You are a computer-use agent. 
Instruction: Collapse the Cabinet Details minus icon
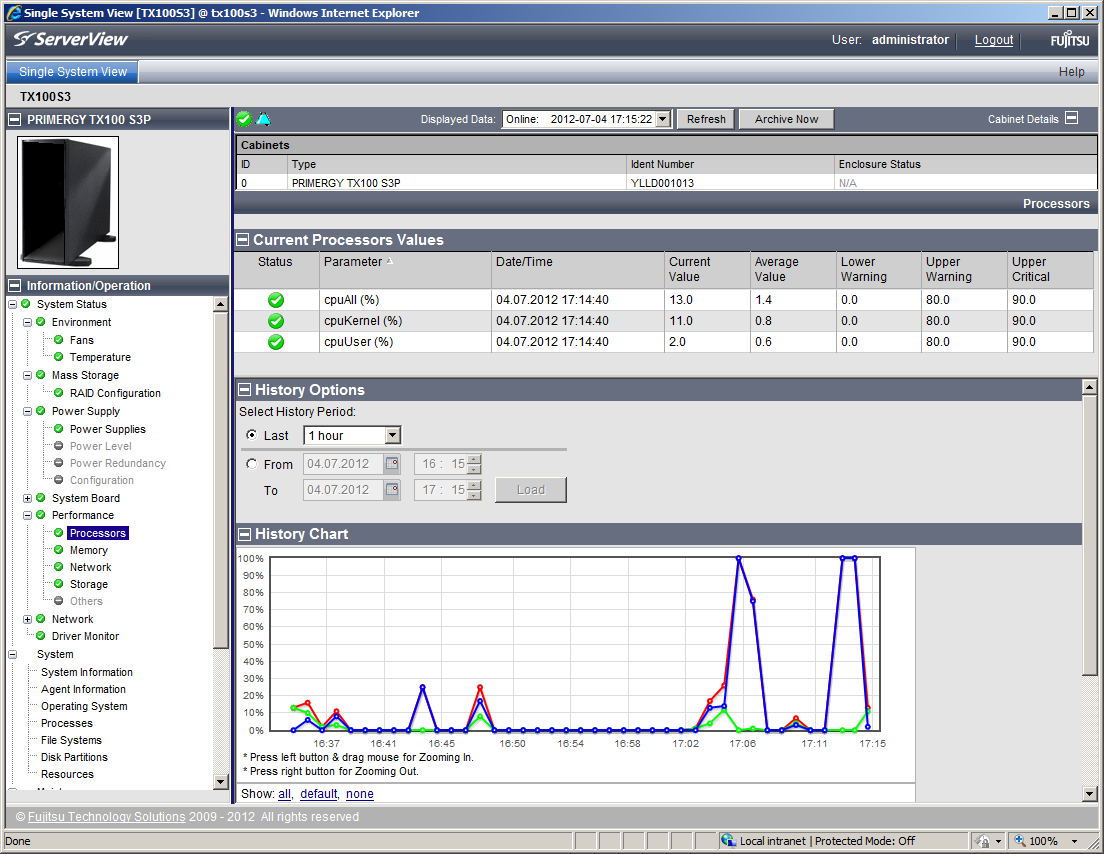[1071, 118]
